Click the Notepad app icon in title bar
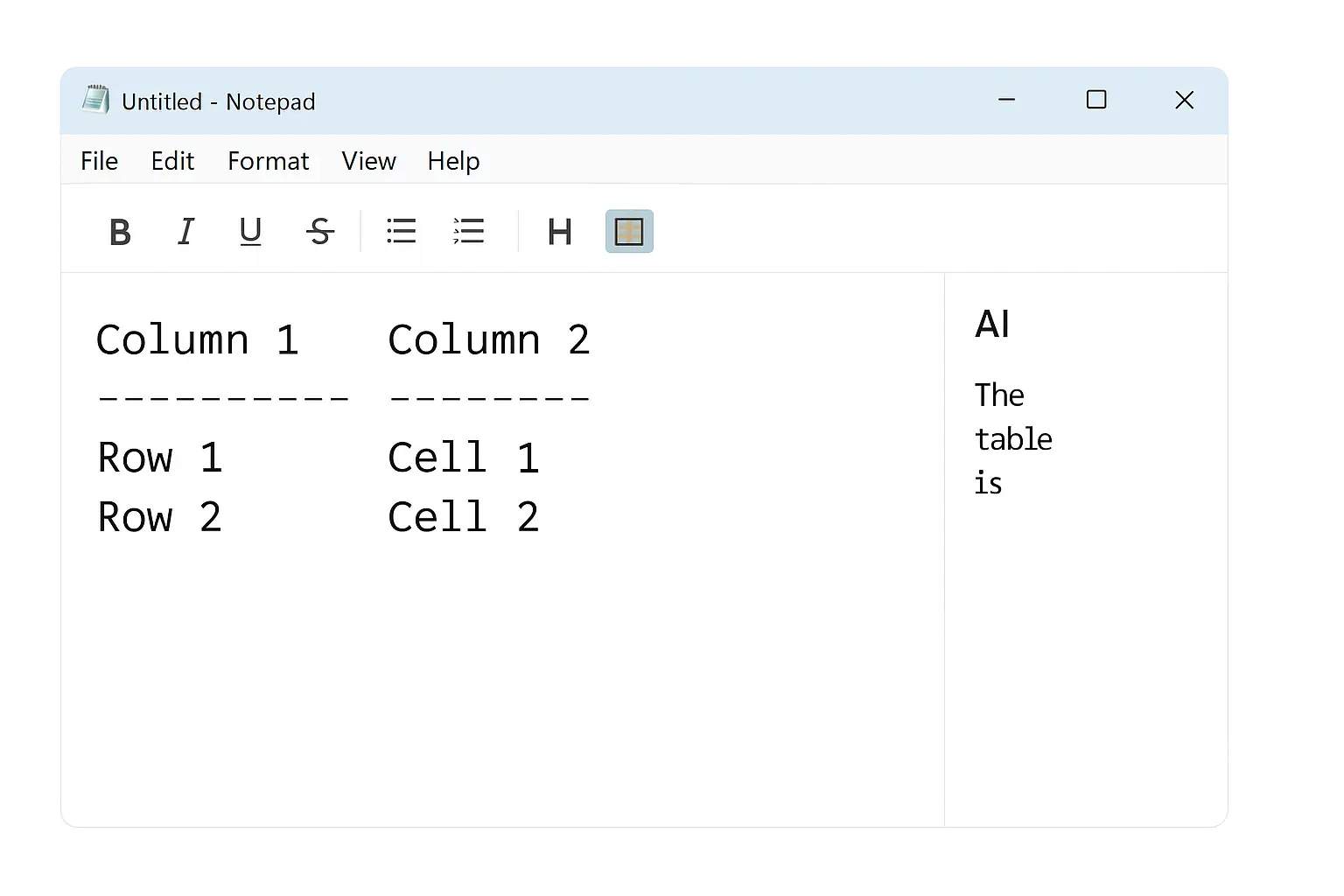 [95, 101]
